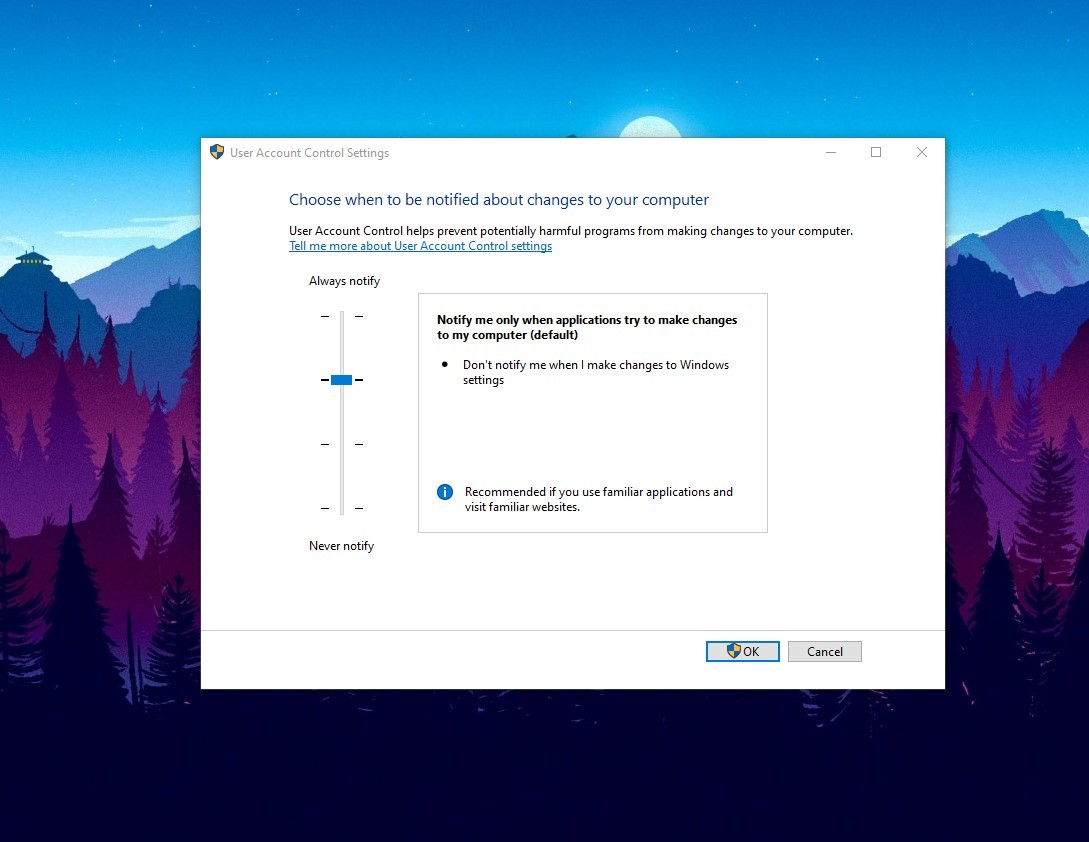Click the notification description panel heading

587,327
